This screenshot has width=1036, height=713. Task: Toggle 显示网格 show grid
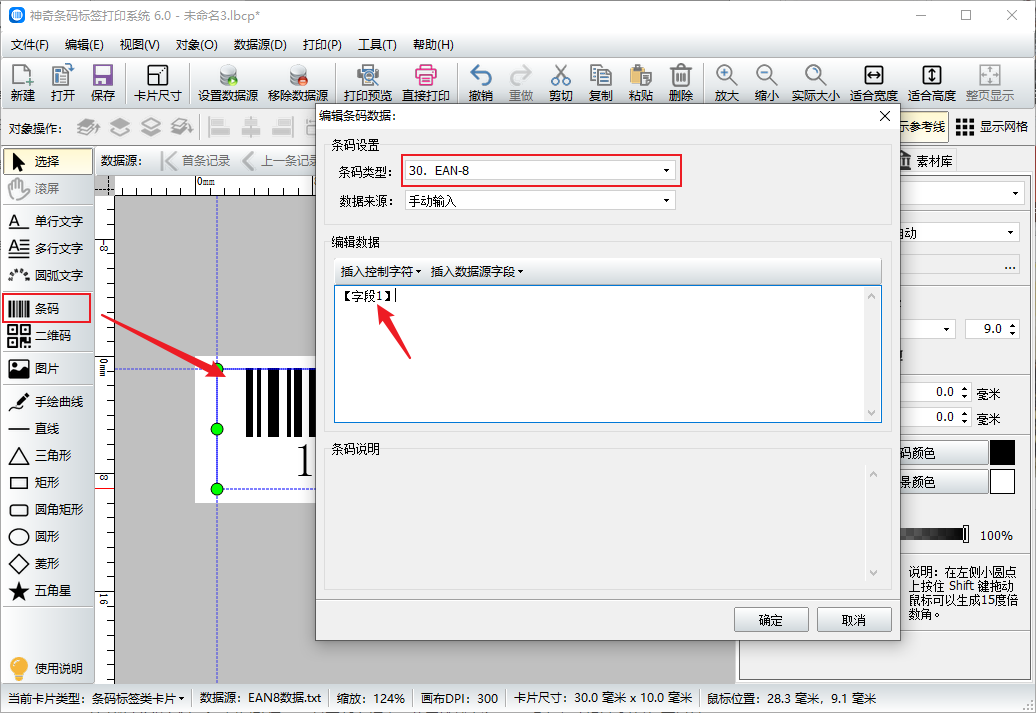(992, 127)
